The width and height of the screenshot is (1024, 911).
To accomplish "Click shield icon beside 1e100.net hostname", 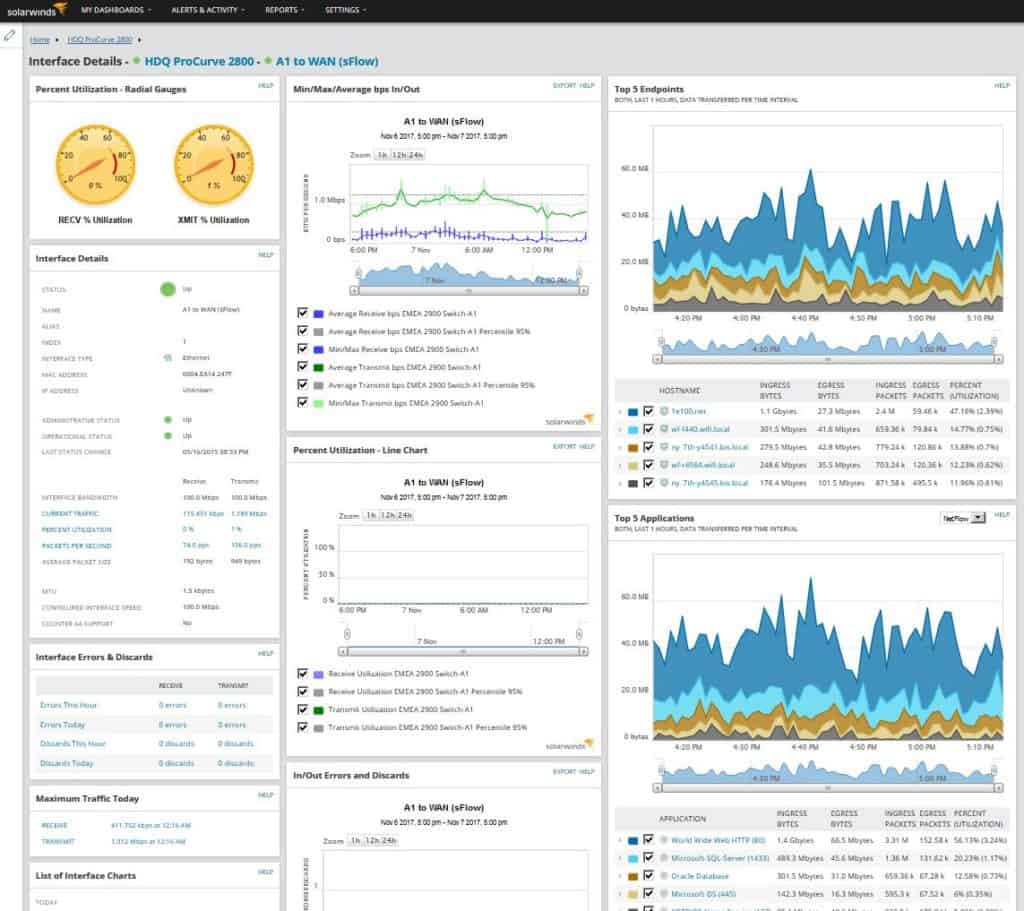I will (x=664, y=411).
